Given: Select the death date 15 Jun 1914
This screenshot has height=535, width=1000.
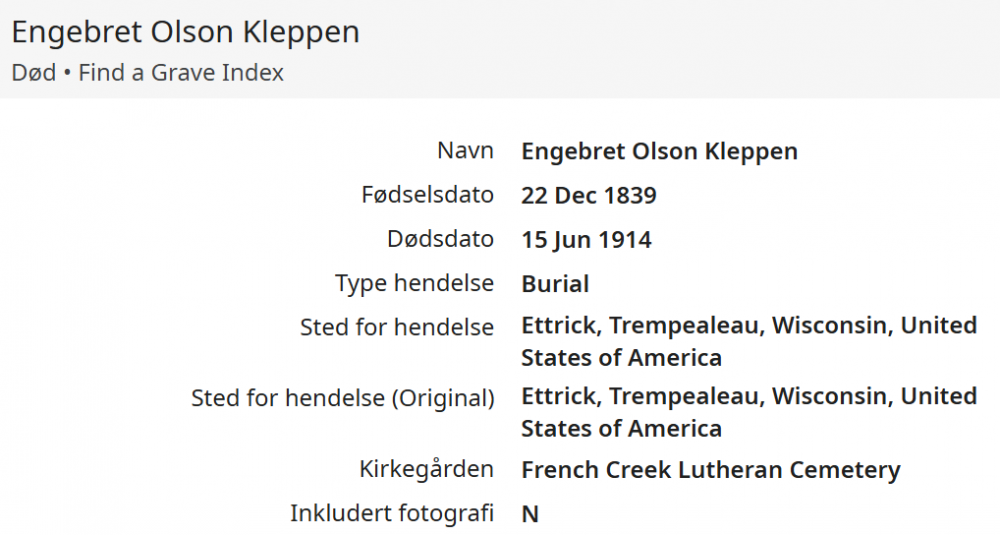Looking at the screenshot, I should click(x=586, y=240).
